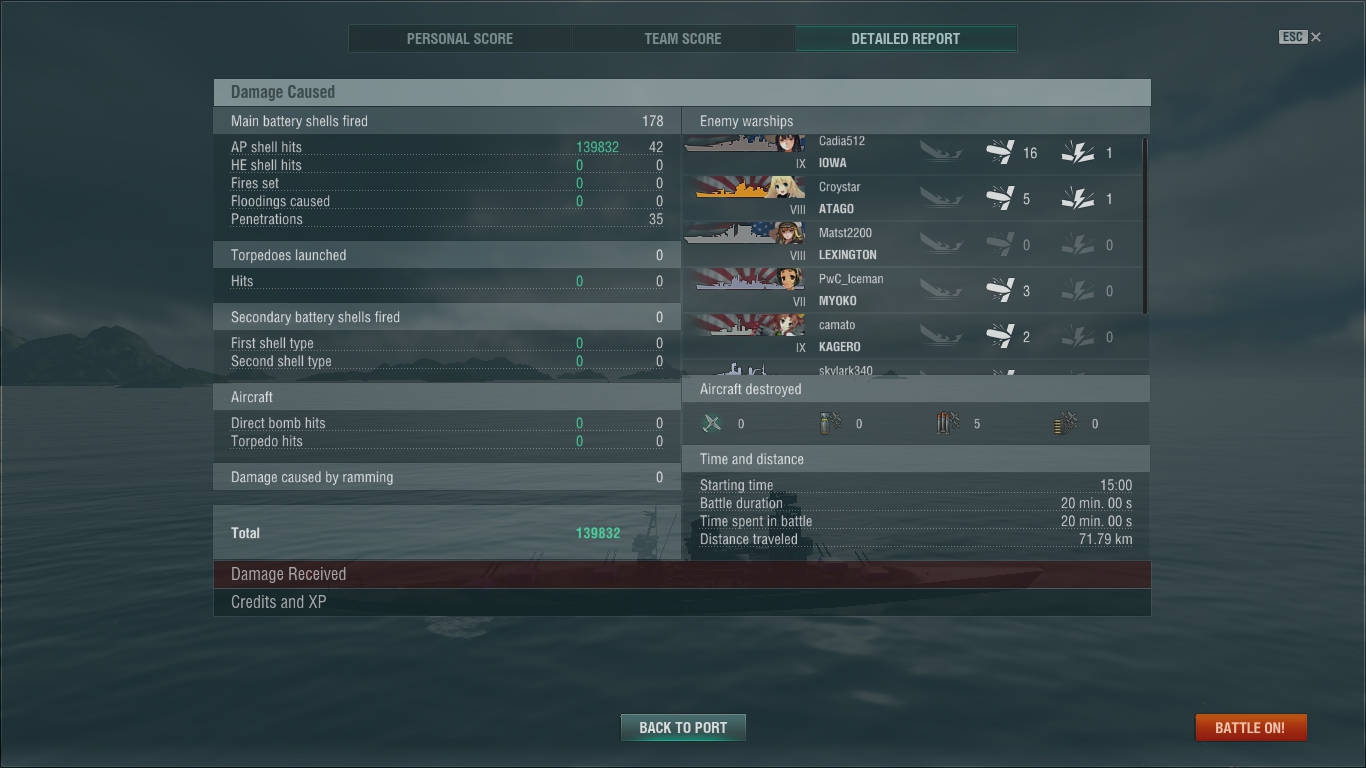Screen dimensions: 1366x768
Task: Click the Battle On! button
Action: click(x=1250, y=727)
